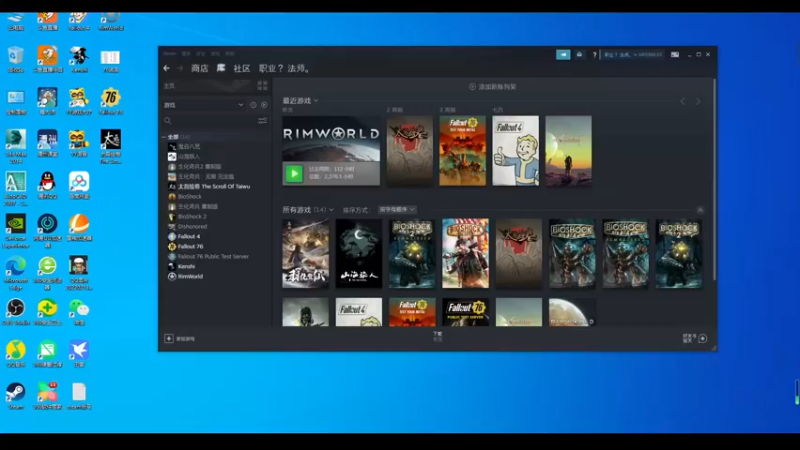
Task: Click the library search magnifier icon
Action: click(168, 121)
